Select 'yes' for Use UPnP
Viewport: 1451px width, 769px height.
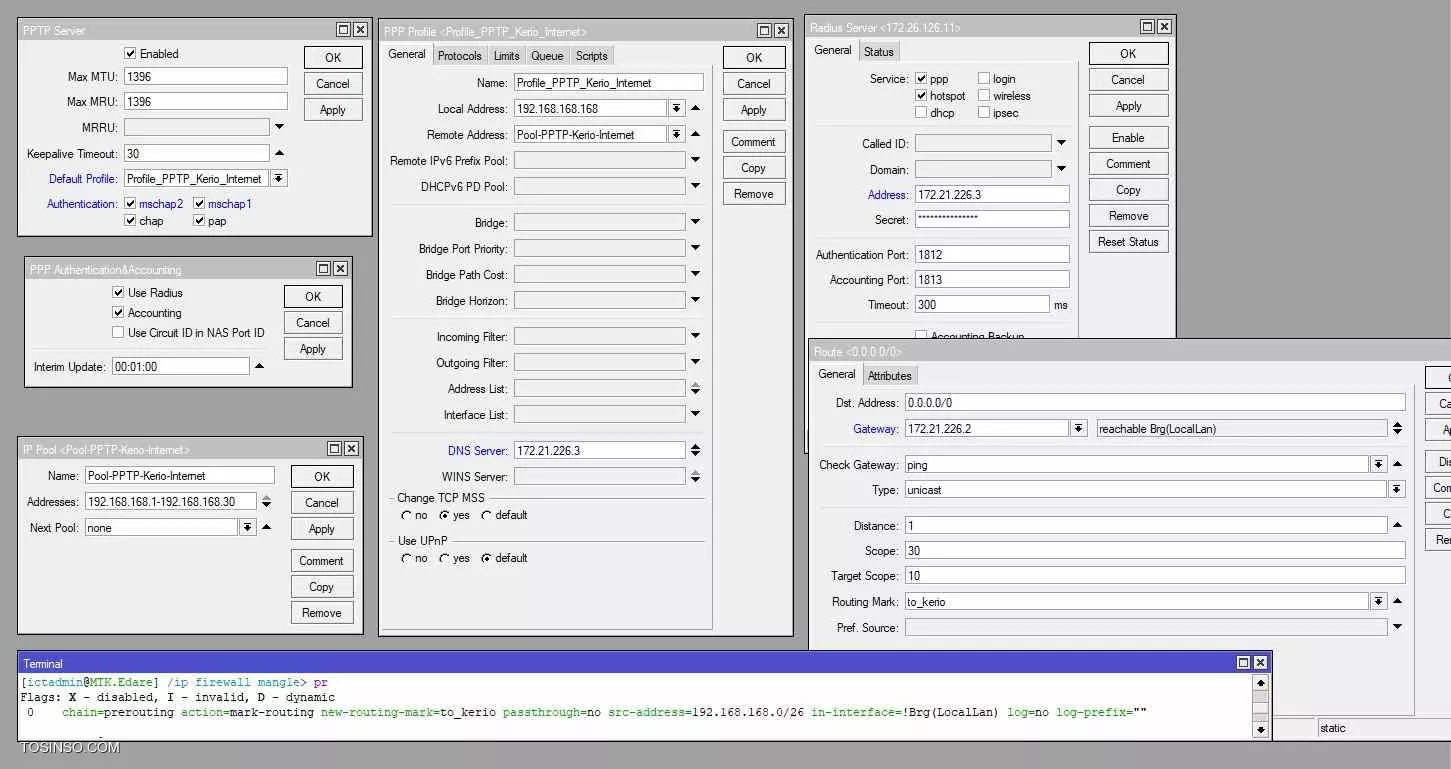tap(444, 559)
